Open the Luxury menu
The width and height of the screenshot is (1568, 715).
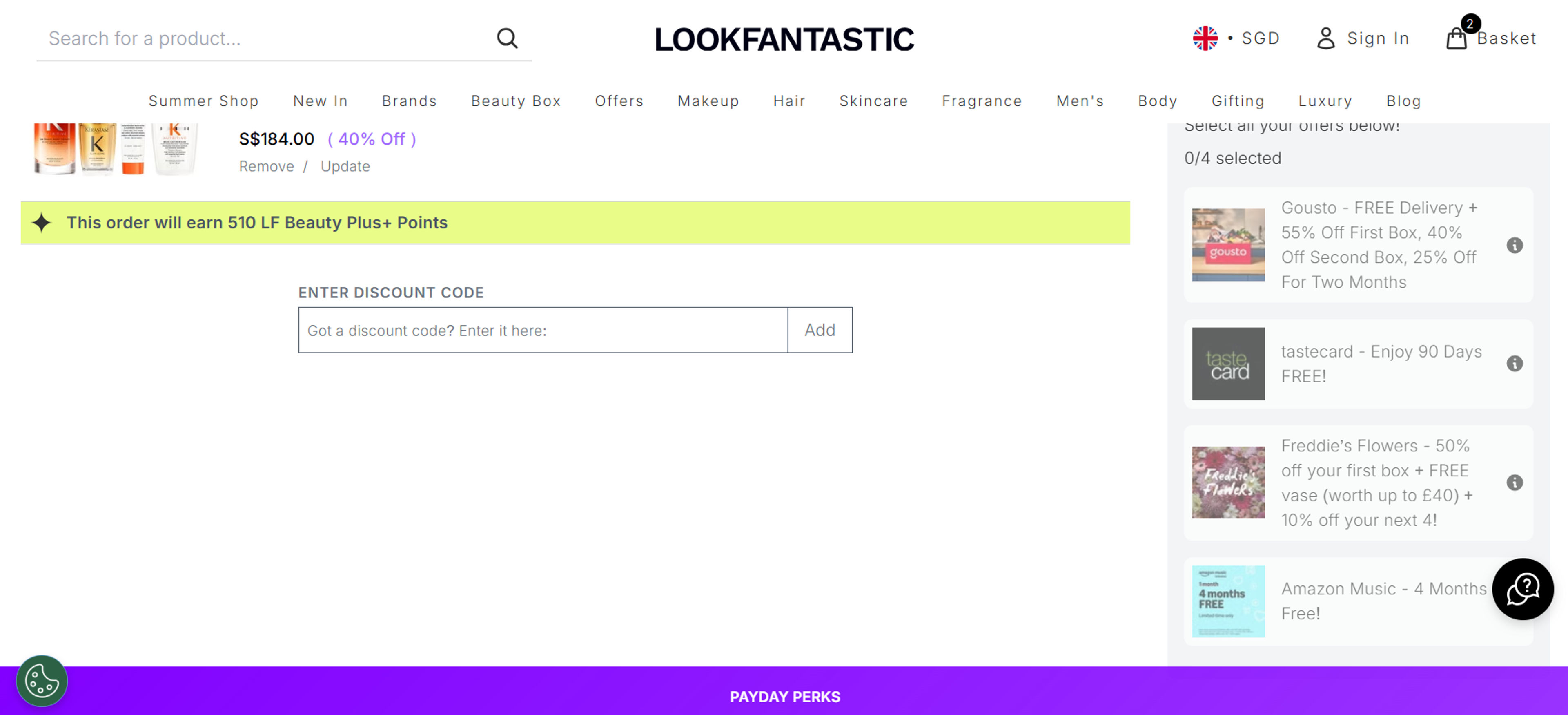point(1325,101)
